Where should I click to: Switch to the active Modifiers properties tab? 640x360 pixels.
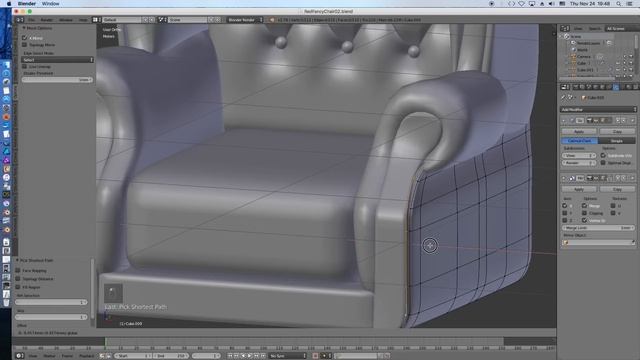pos(616,87)
